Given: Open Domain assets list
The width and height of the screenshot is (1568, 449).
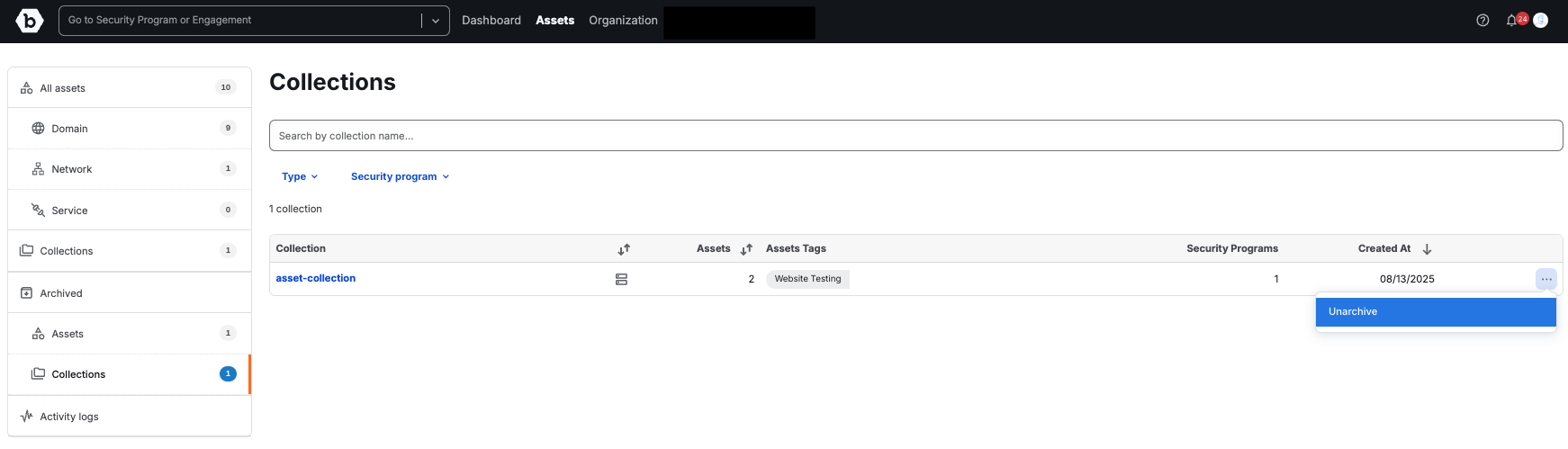Looking at the screenshot, I should point(130,129).
